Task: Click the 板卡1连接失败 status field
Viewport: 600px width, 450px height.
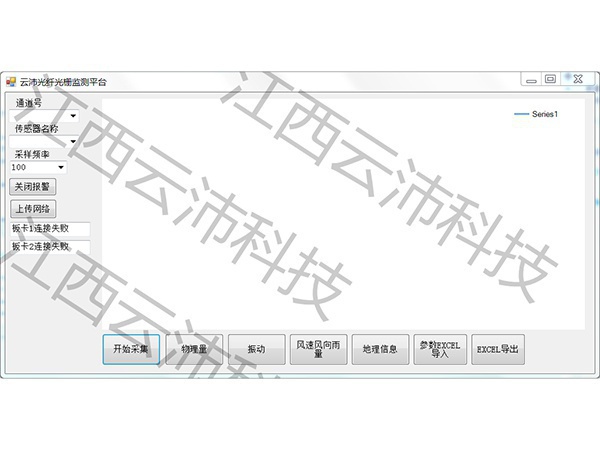Action: (49, 228)
